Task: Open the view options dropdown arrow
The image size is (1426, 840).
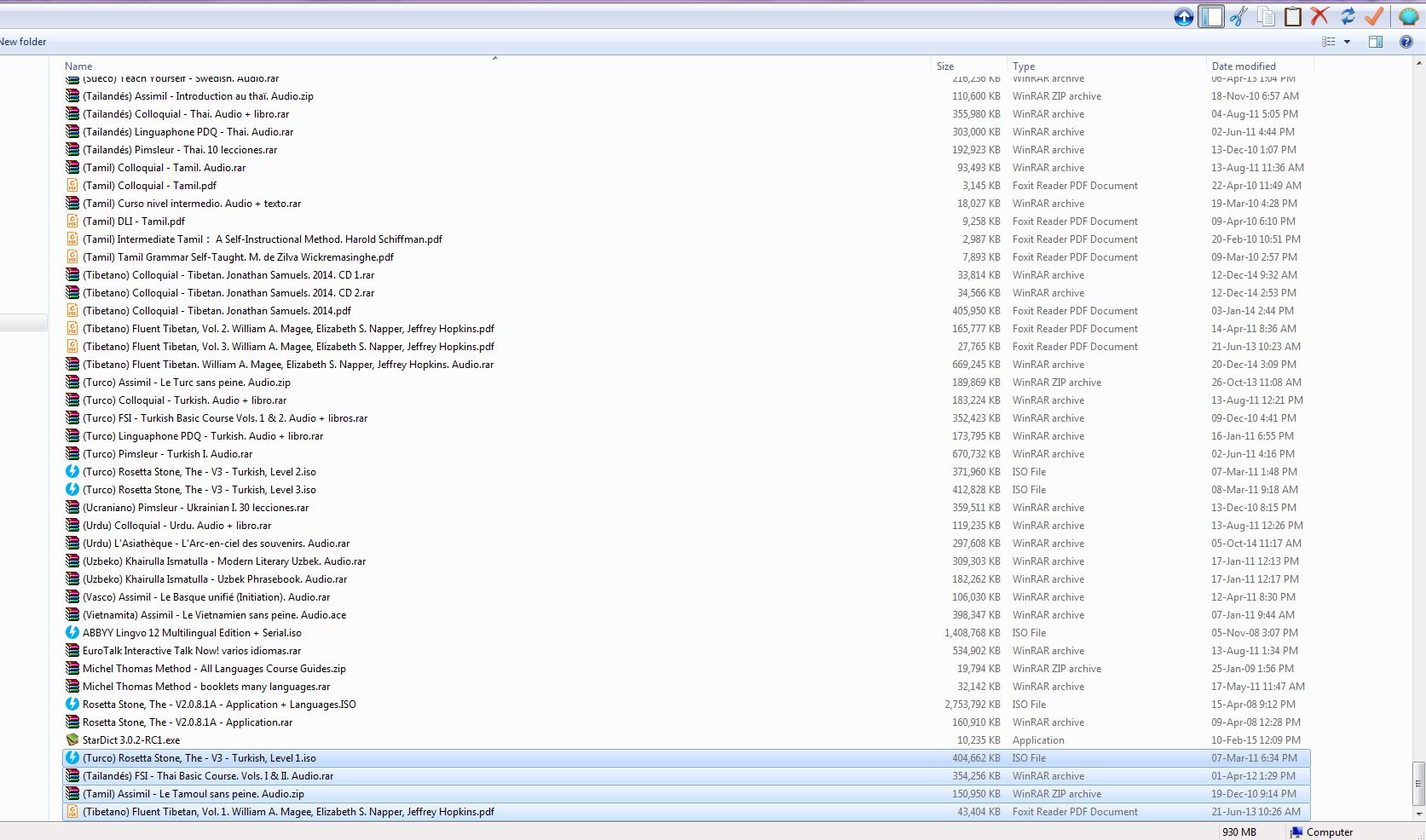Action: [x=1347, y=42]
